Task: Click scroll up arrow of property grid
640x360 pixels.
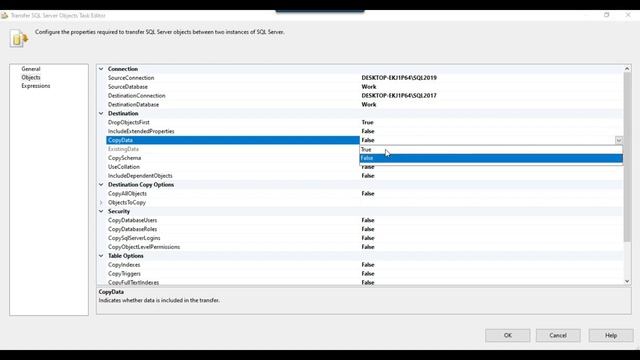Action: click(627, 69)
